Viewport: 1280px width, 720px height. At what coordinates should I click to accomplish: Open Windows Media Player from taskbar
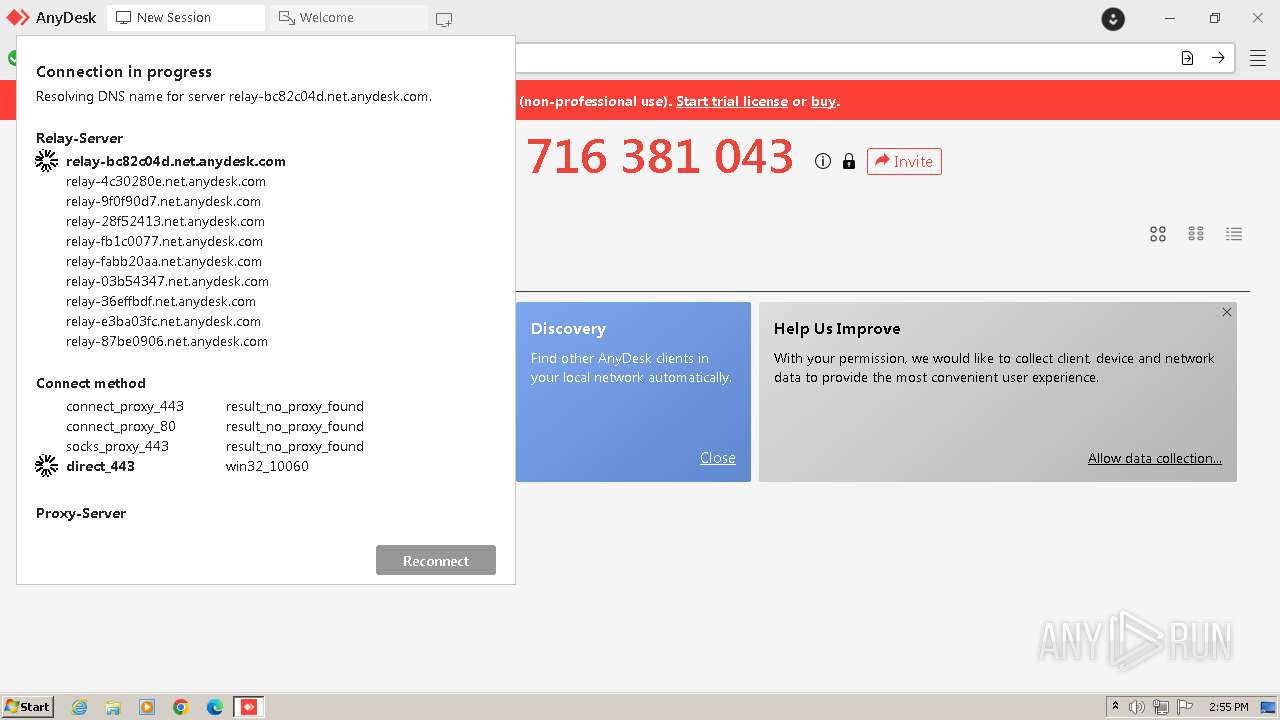(x=147, y=707)
